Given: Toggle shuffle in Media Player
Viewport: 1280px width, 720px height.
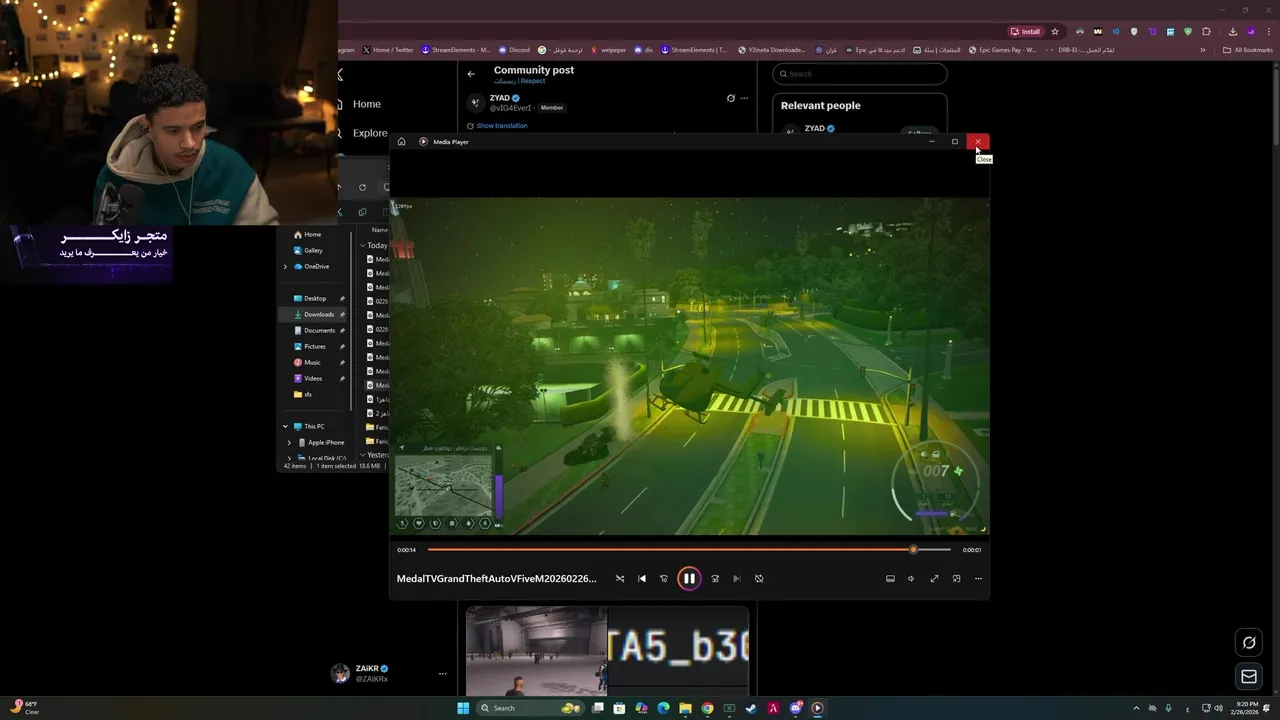Looking at the screenshot, I should coord(620,578).
